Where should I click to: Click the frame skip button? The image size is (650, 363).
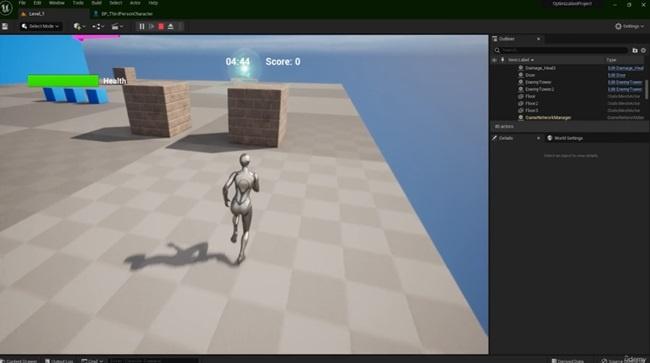(151, 27)
